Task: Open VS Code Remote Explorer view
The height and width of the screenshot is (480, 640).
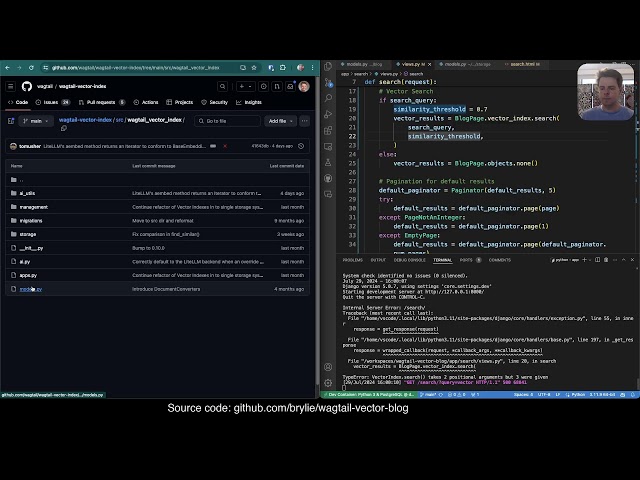Action: click(328, 146)
